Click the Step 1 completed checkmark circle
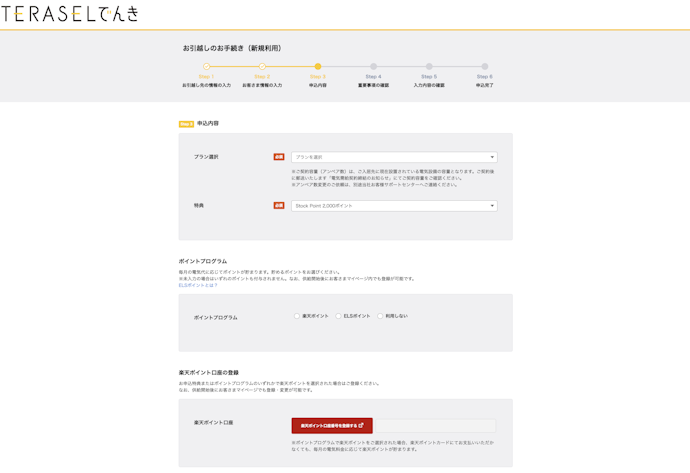The width and height of the screenshot is (690, 473). point(206,66)
